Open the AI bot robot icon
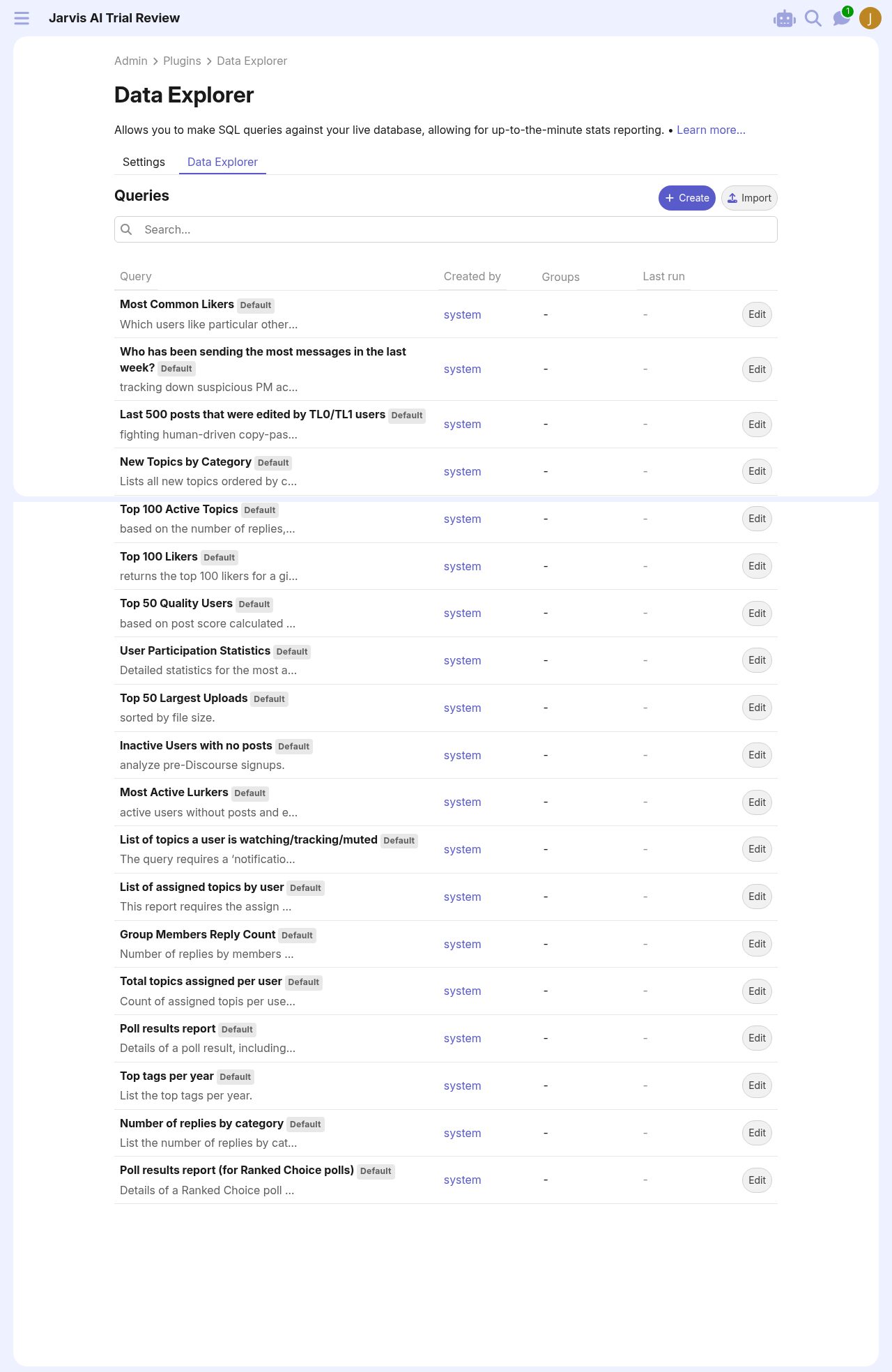892x1372 pixels. [785, 19]
